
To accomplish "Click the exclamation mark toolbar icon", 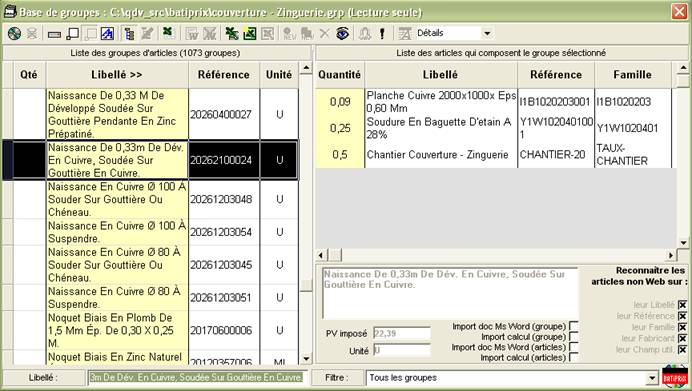I will pos(382,34).
